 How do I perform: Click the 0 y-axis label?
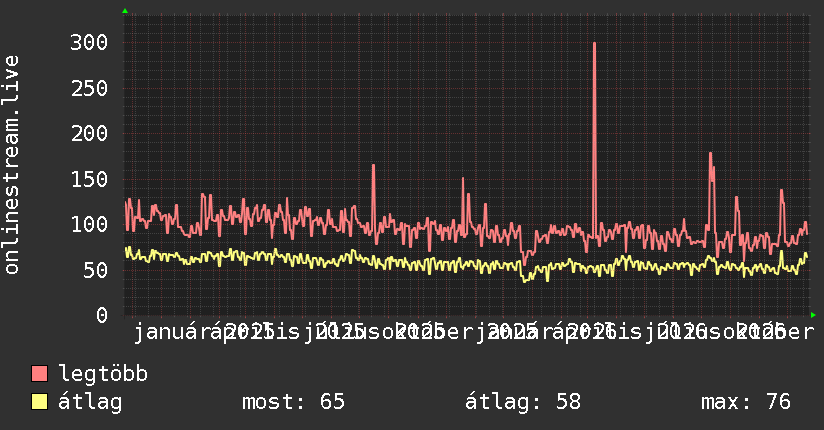click(102, 315)
